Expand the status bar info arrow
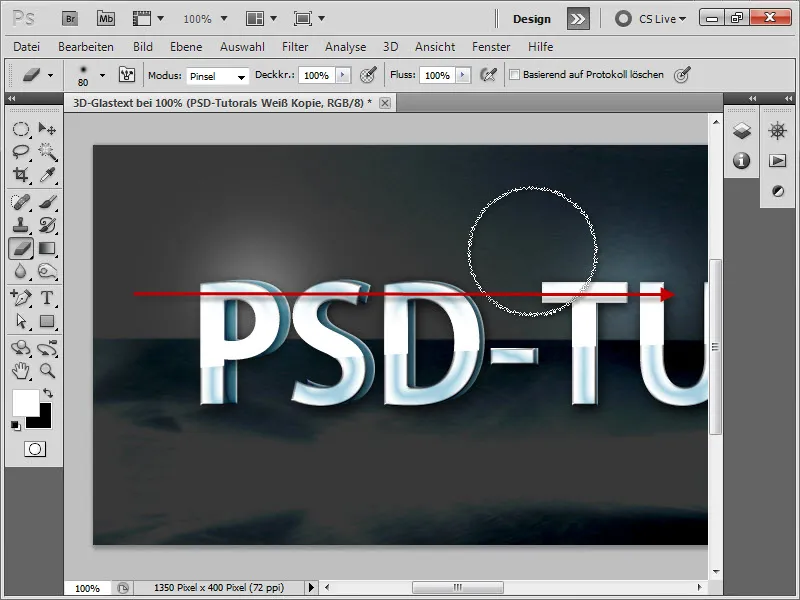Image resolution: width=800 pixels, height=600 pixels. click(x=311, y=587)
